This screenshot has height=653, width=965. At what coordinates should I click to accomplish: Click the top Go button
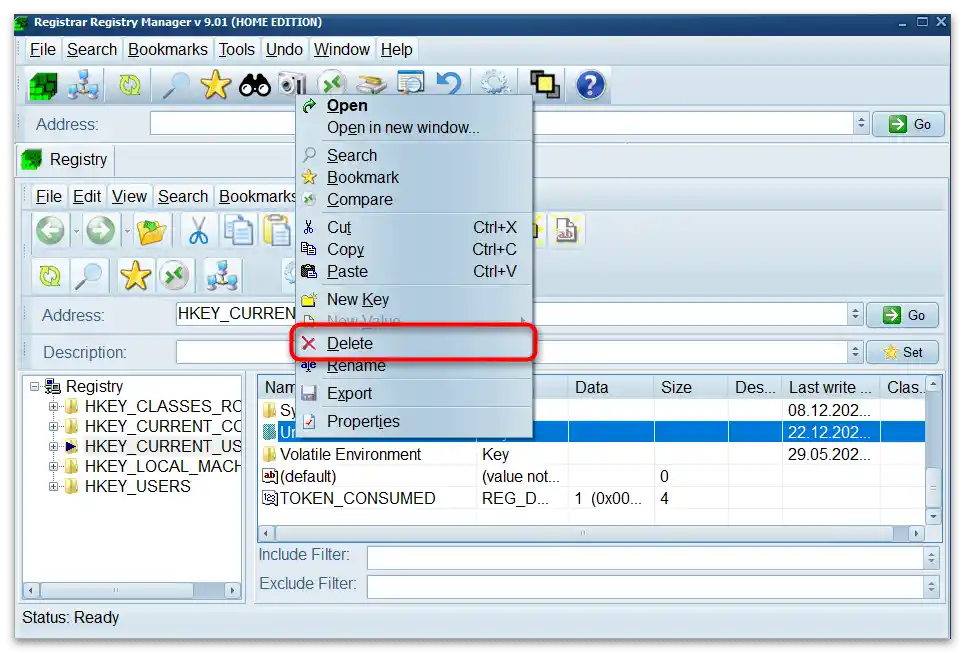[x=908, y=124]
